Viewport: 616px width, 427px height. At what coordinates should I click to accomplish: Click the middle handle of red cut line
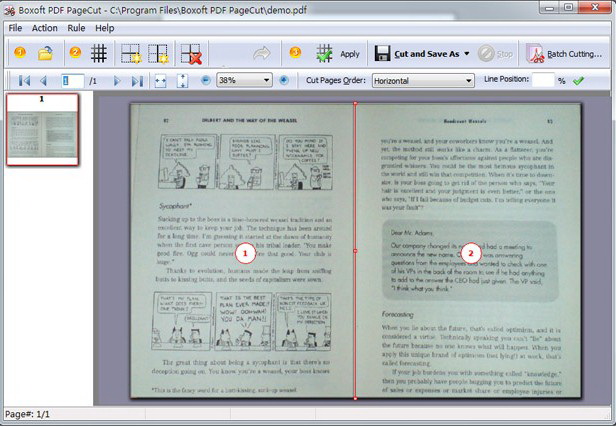pyautogui.click(x=355, y=251)
